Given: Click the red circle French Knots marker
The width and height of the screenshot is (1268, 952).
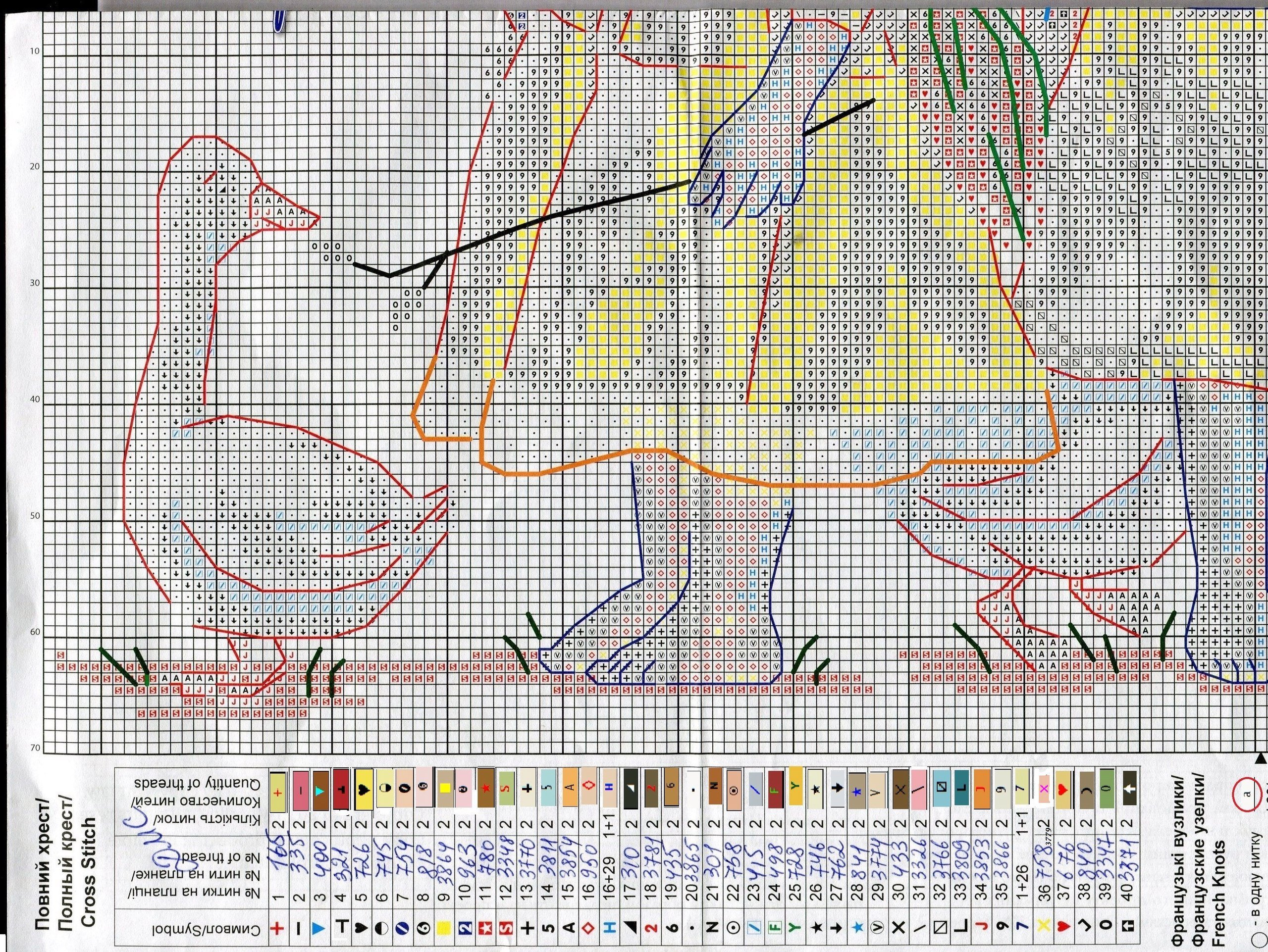Looking at the screenshot, I should coord(1247,795).
